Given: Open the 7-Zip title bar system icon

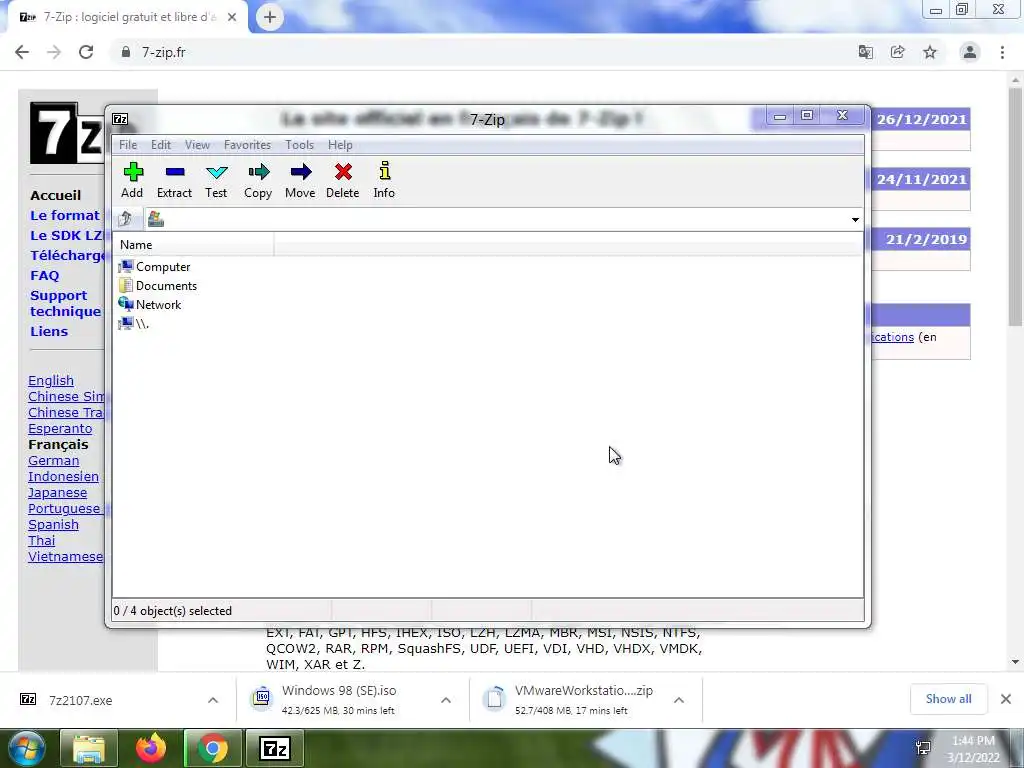Looking at the screenshot, I should pyautogui.click(x=120, y=119).
